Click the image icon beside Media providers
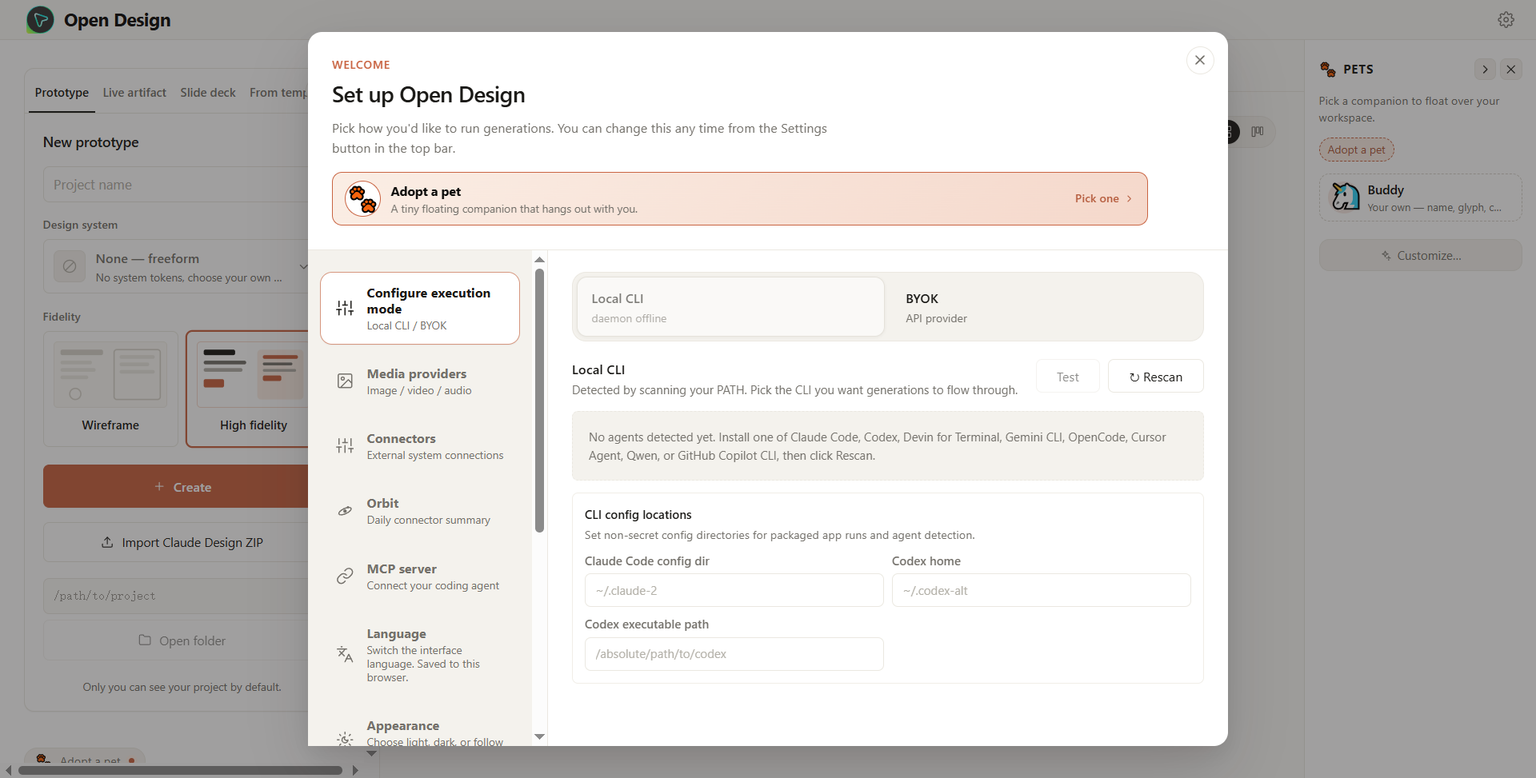Image resolution: width=1536 pixels, height=778 pixels. click(345, 381)
